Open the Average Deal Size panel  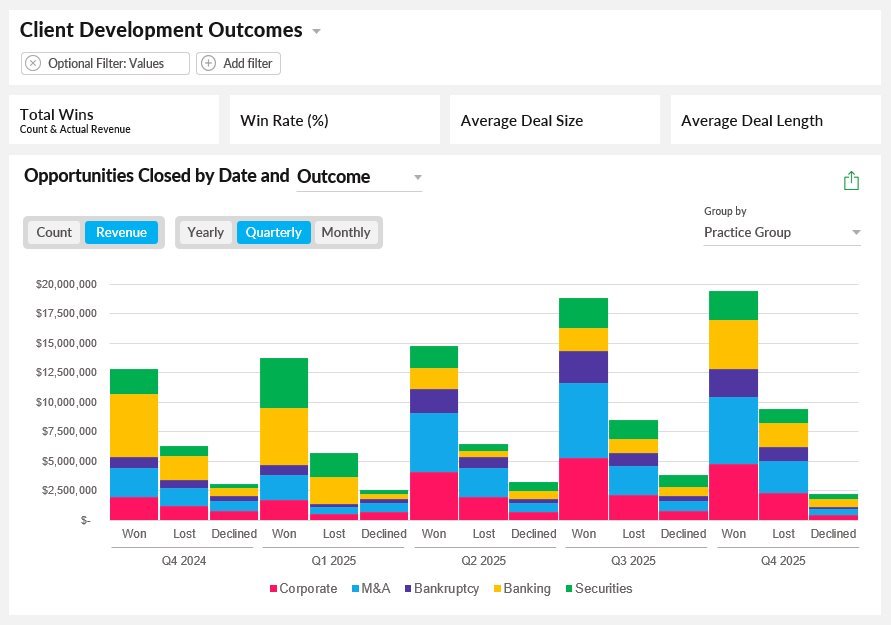click(x=555, y=120)
